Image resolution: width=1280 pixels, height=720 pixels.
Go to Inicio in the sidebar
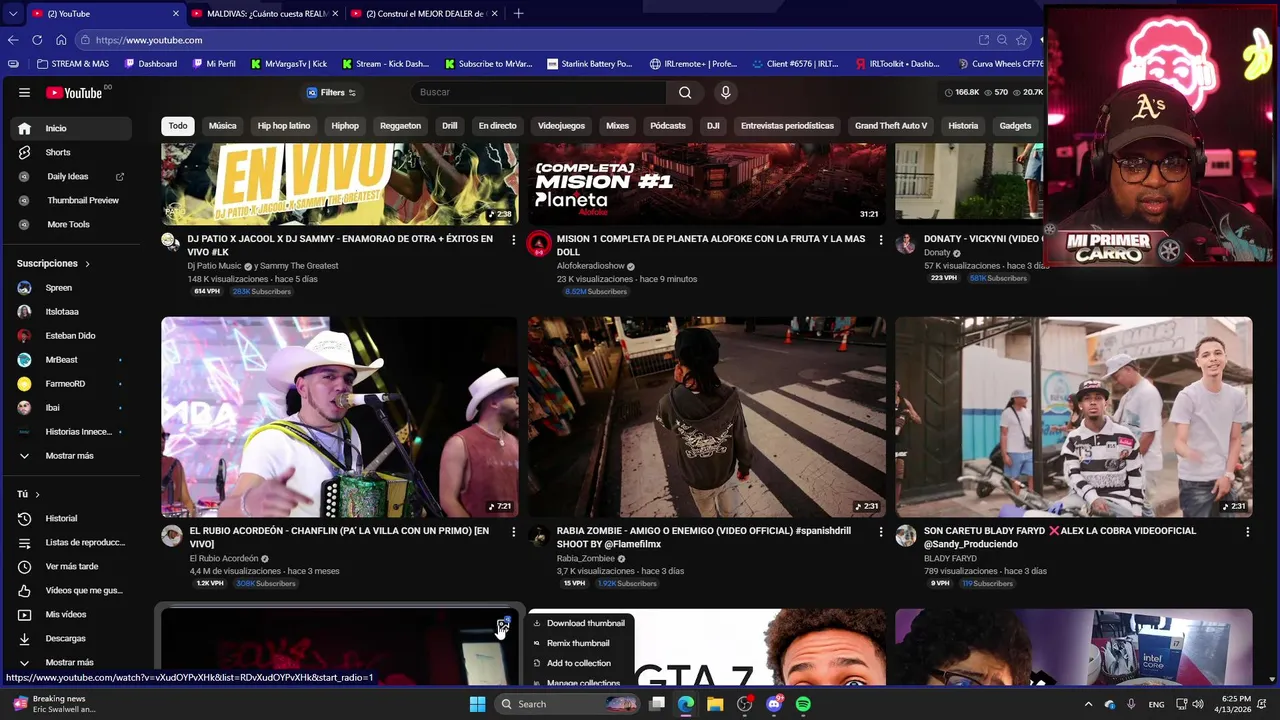[x=71, y=128]
